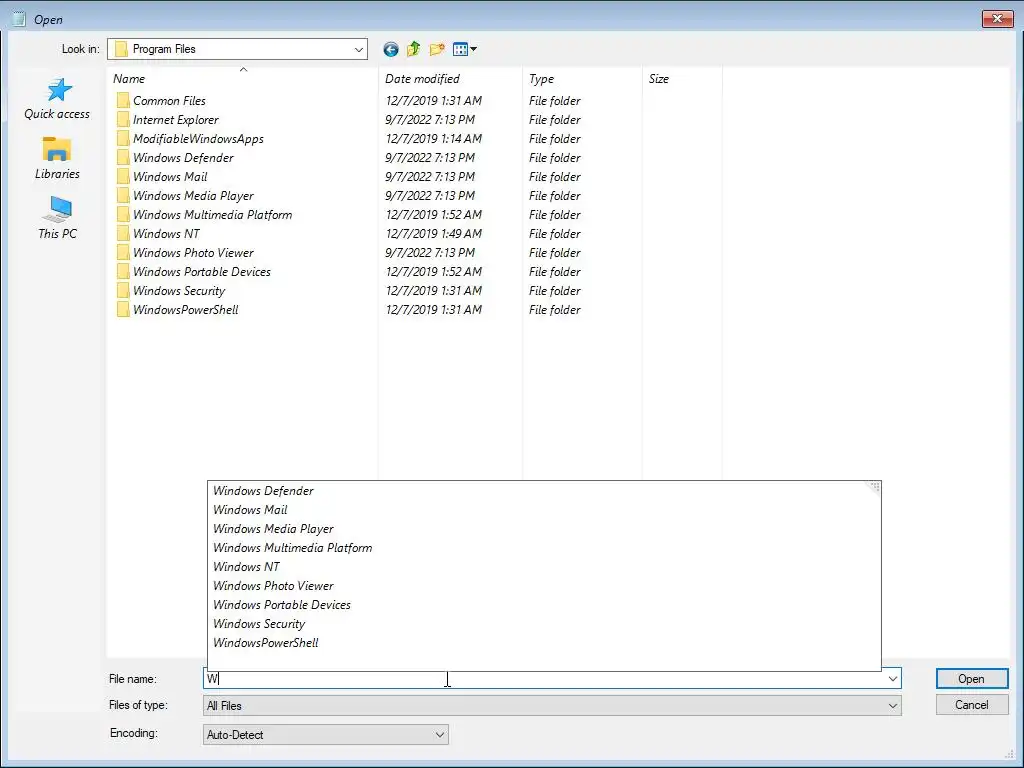Select the ModifiableWindowsApps folder icon

[x=123, y=138]
